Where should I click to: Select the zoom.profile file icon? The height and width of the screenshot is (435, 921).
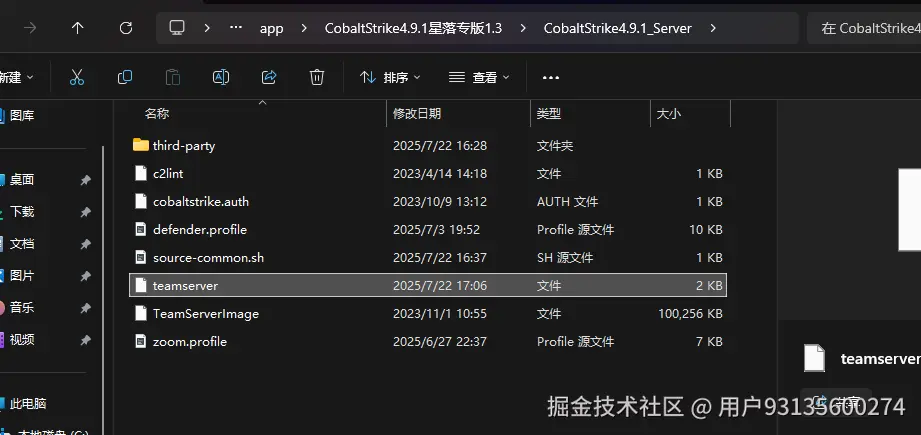pyautogui.click(x=140, y=341)
